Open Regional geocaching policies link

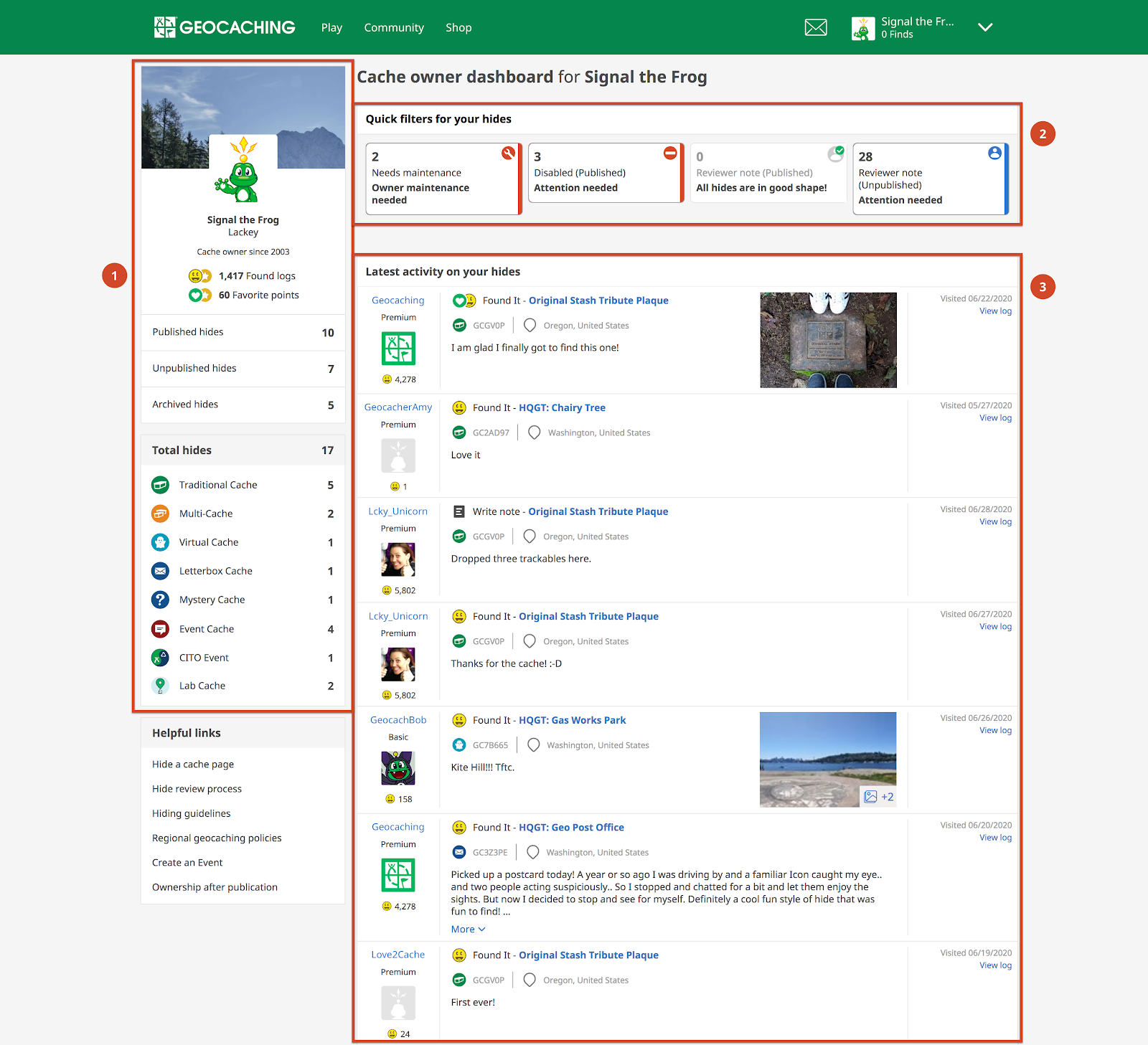click(217, 838)
